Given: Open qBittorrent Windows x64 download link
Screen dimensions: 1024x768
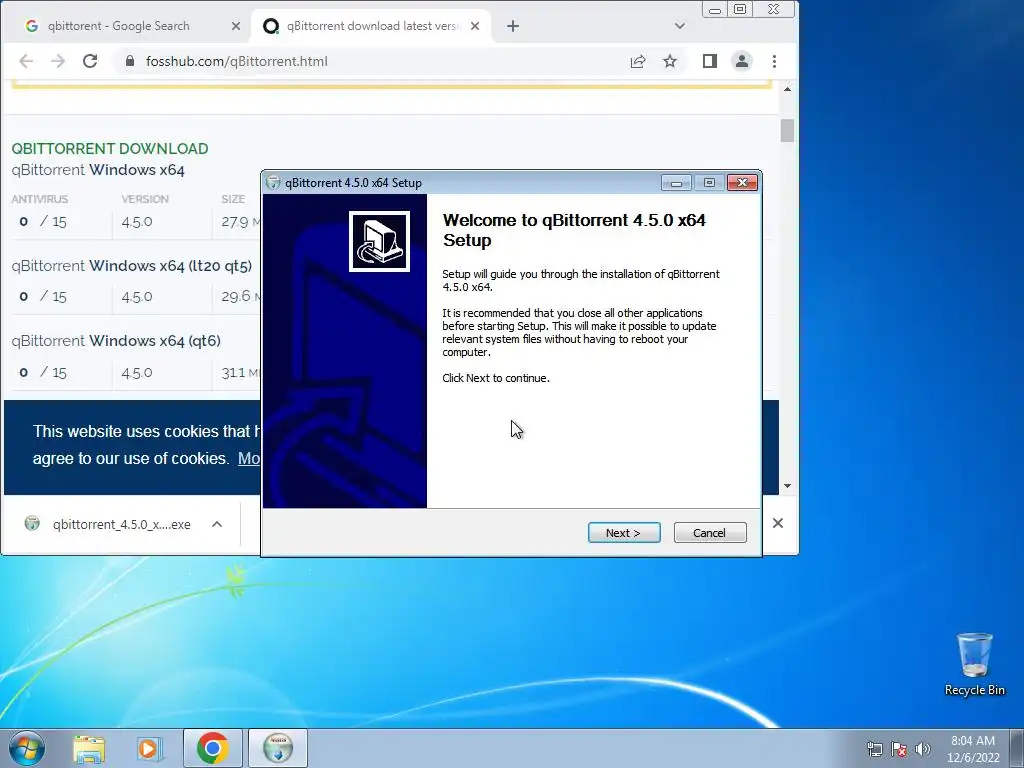Looking at the screenshot, I should point(98,170).
